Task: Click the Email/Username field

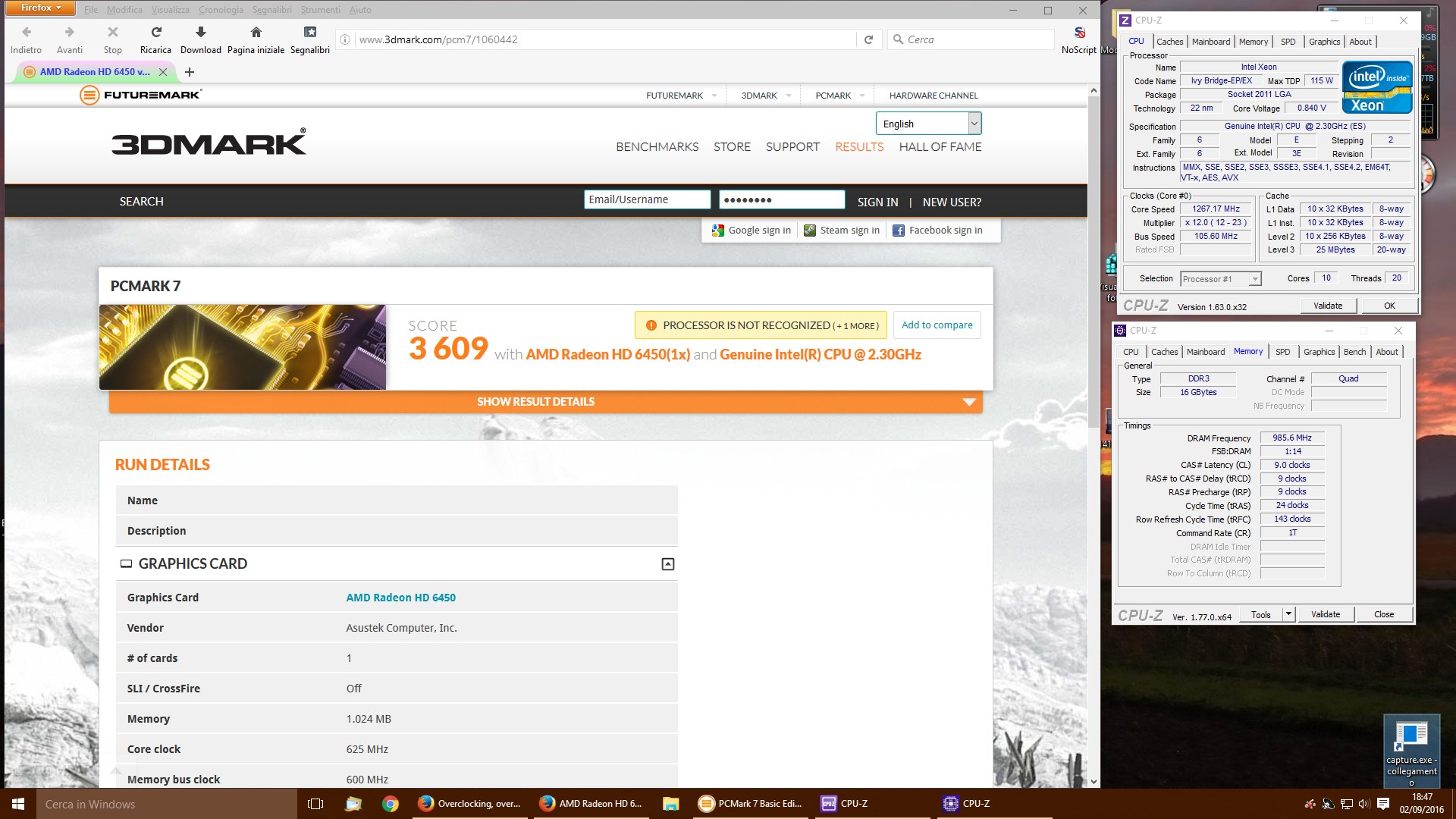Action: point(647,199)
